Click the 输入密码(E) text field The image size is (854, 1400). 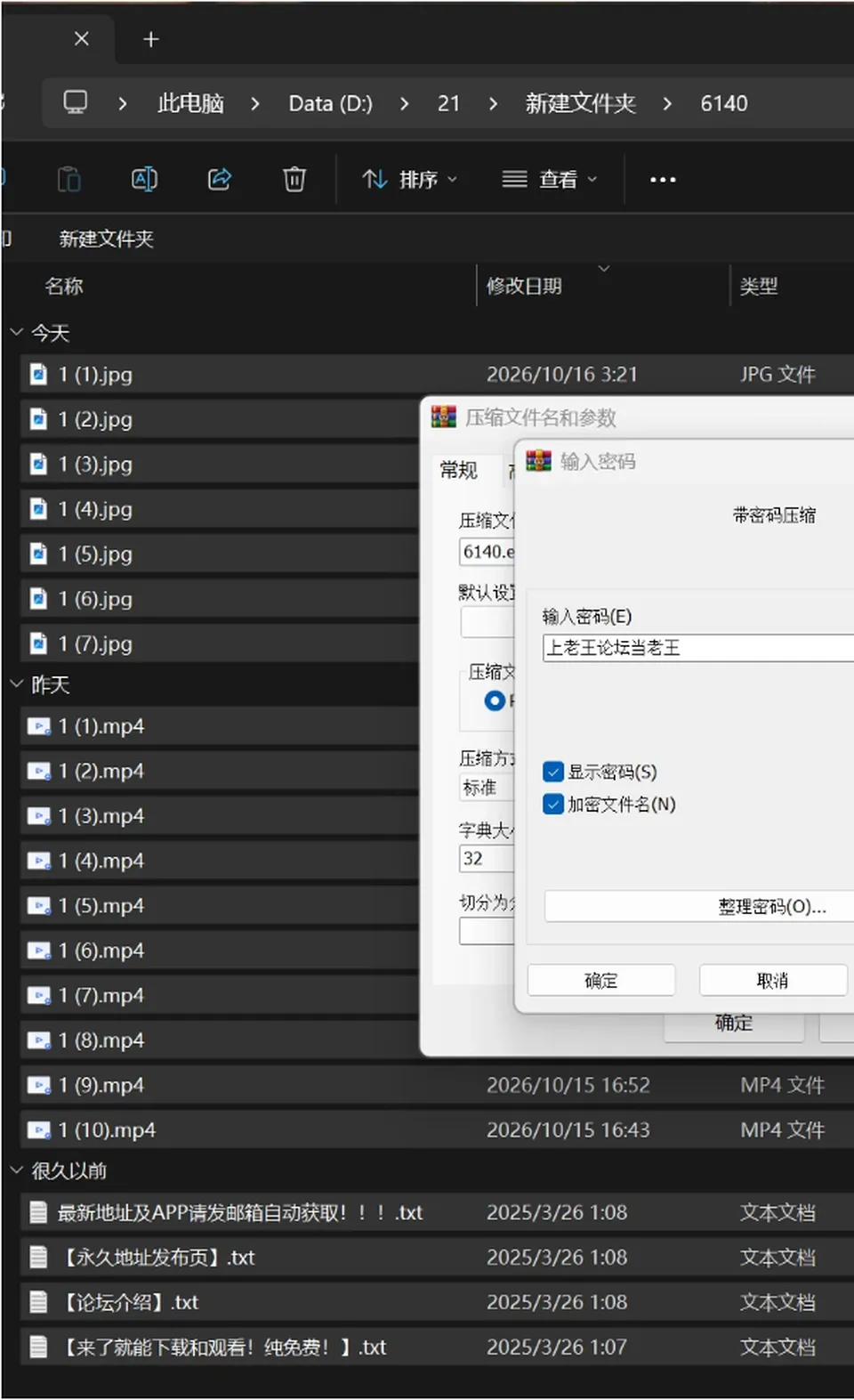tap(698, 648)
